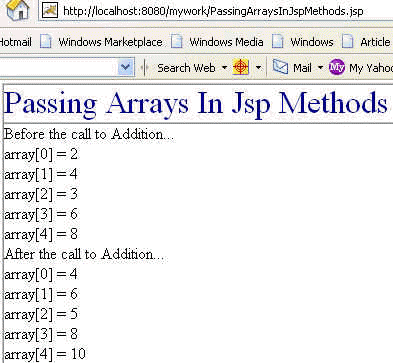Click 'After the call to Addition...' text
This screenshot has height=363, width=393.
click(84, 254)
